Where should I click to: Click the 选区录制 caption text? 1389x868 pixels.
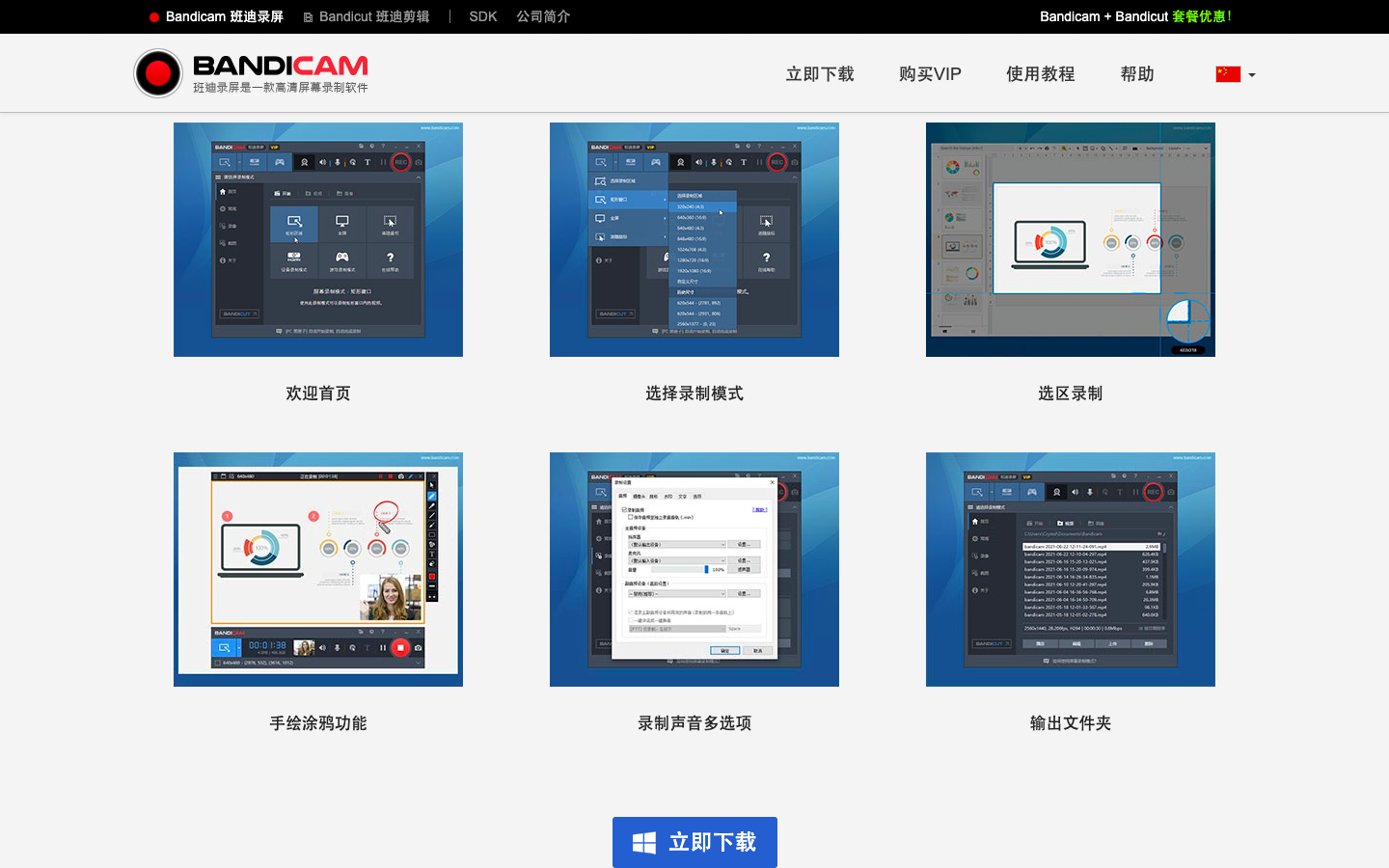coord(1071,393)
